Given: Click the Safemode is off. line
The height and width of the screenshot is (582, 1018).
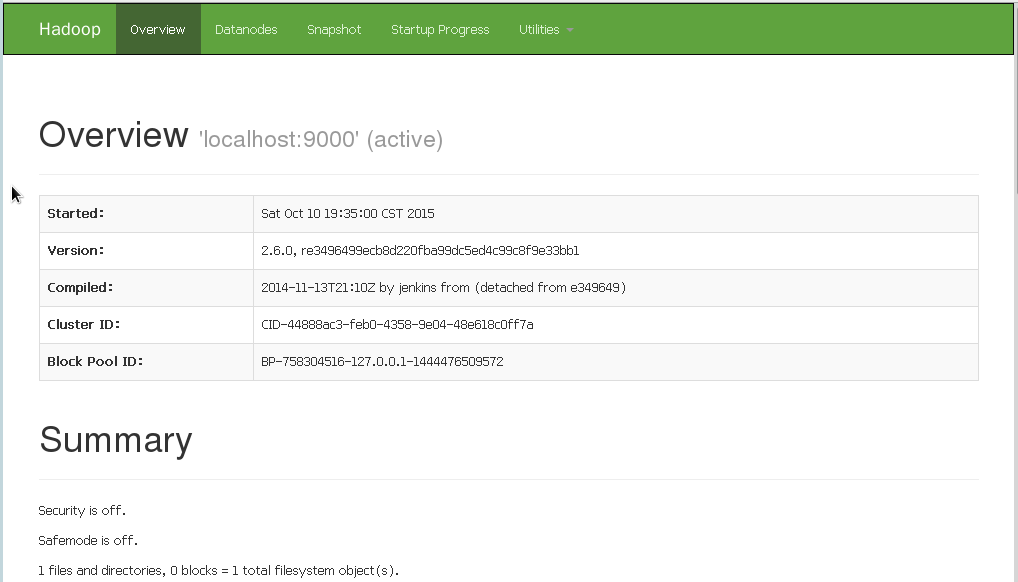Looking at the screenshot, I should 88,540.
